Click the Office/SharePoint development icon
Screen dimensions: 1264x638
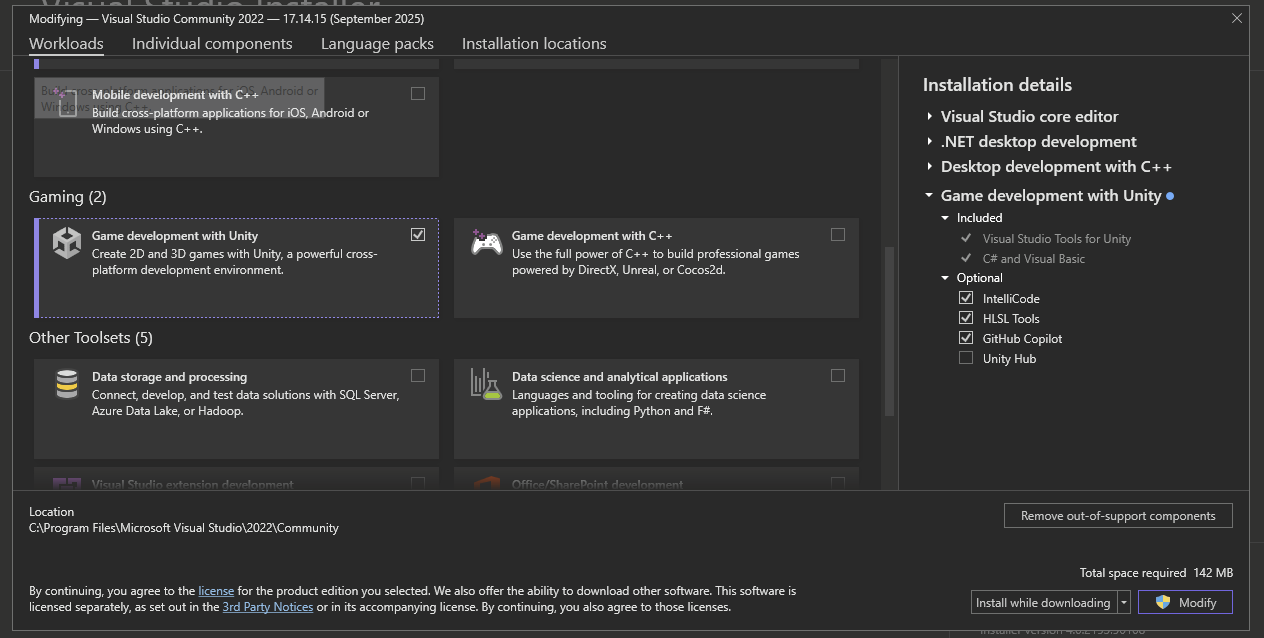[x=486, y=485]
